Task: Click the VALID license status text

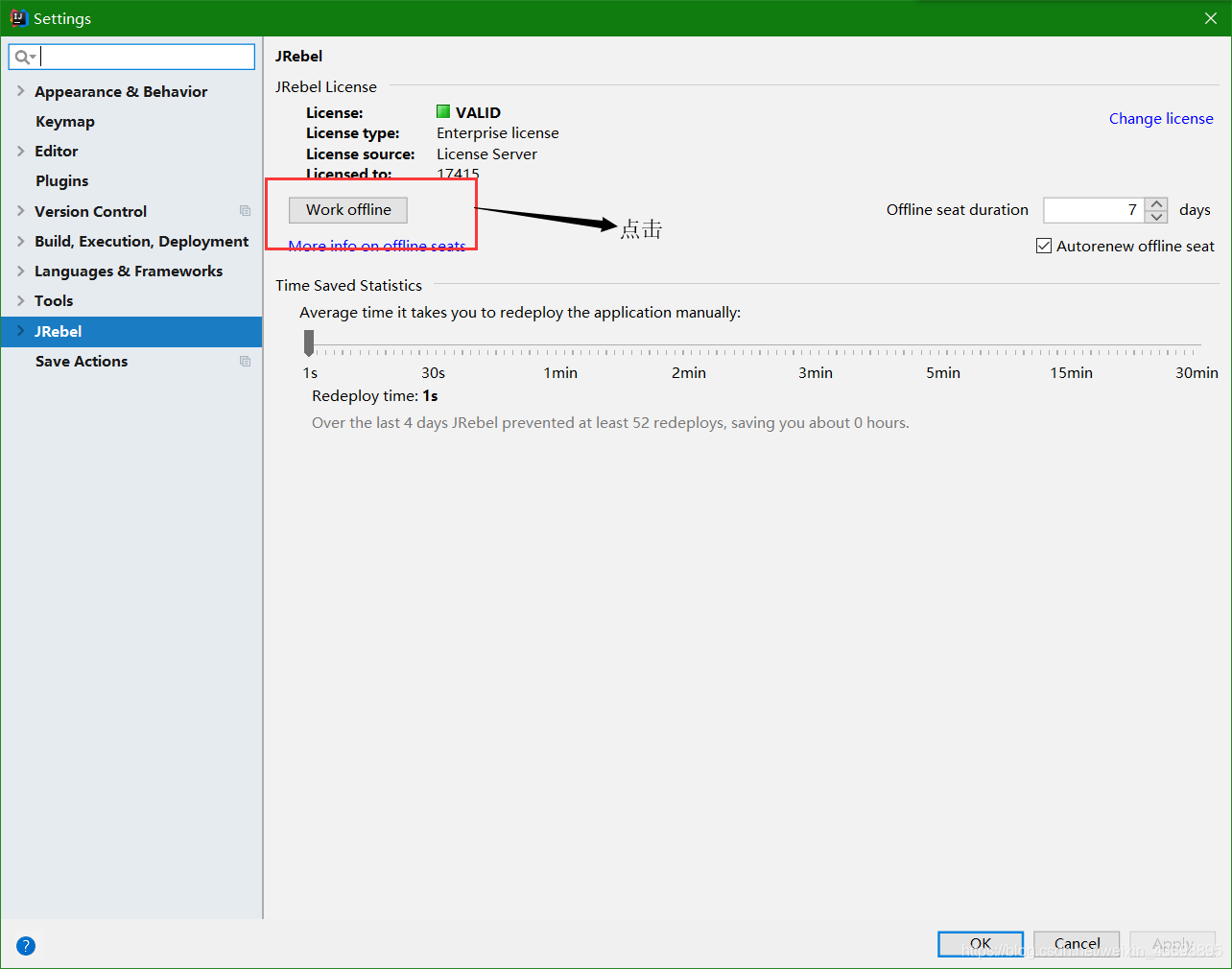Action: (478, 112)
